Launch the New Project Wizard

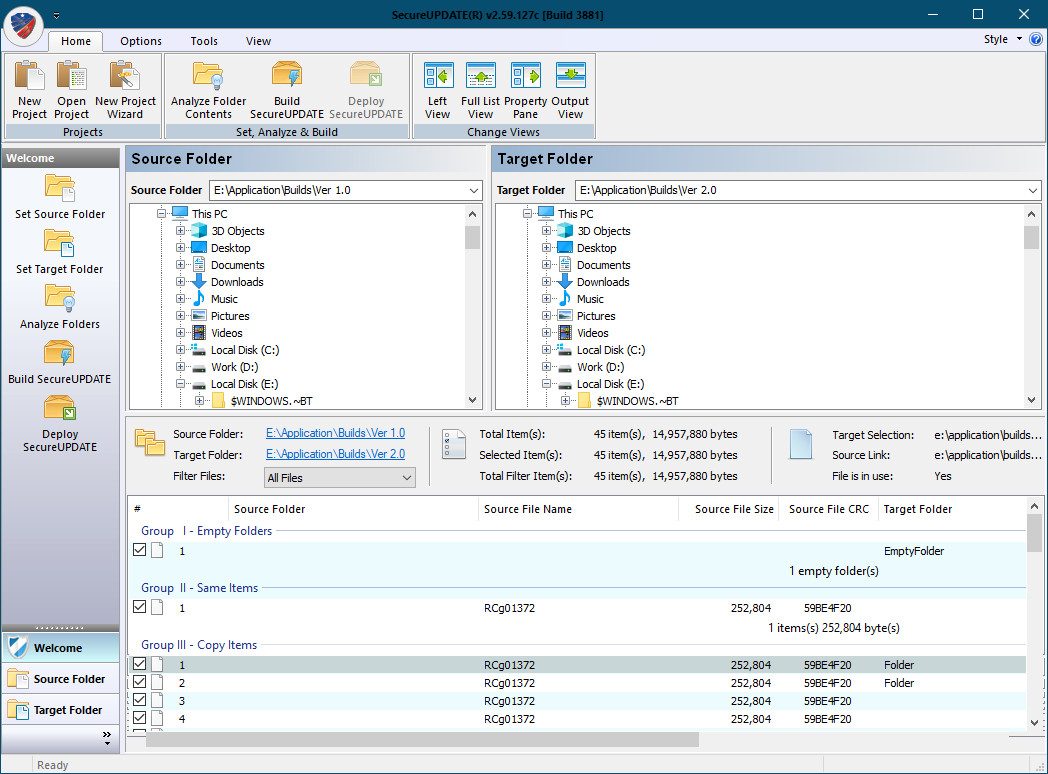pyautogui.click(x=125, y=90)
